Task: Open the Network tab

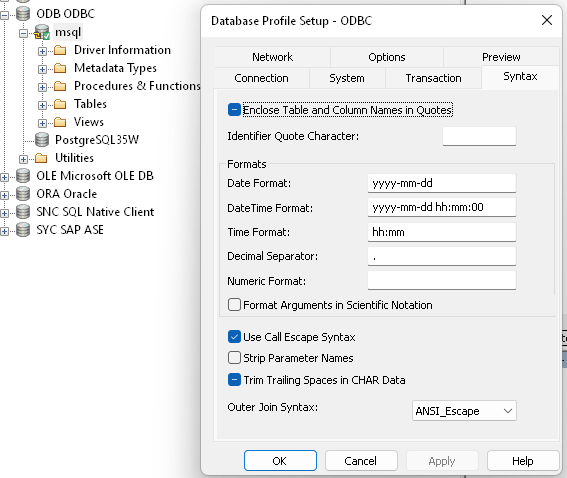Action: tap(272, 57)
